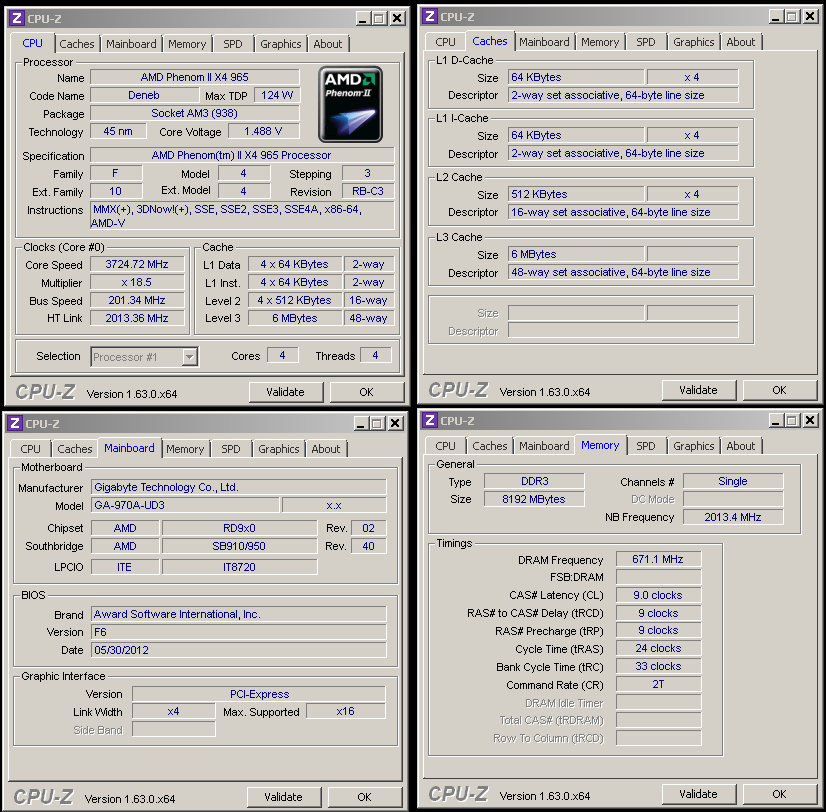Open SPD tab in the Caches window

[x=646, y=42]
